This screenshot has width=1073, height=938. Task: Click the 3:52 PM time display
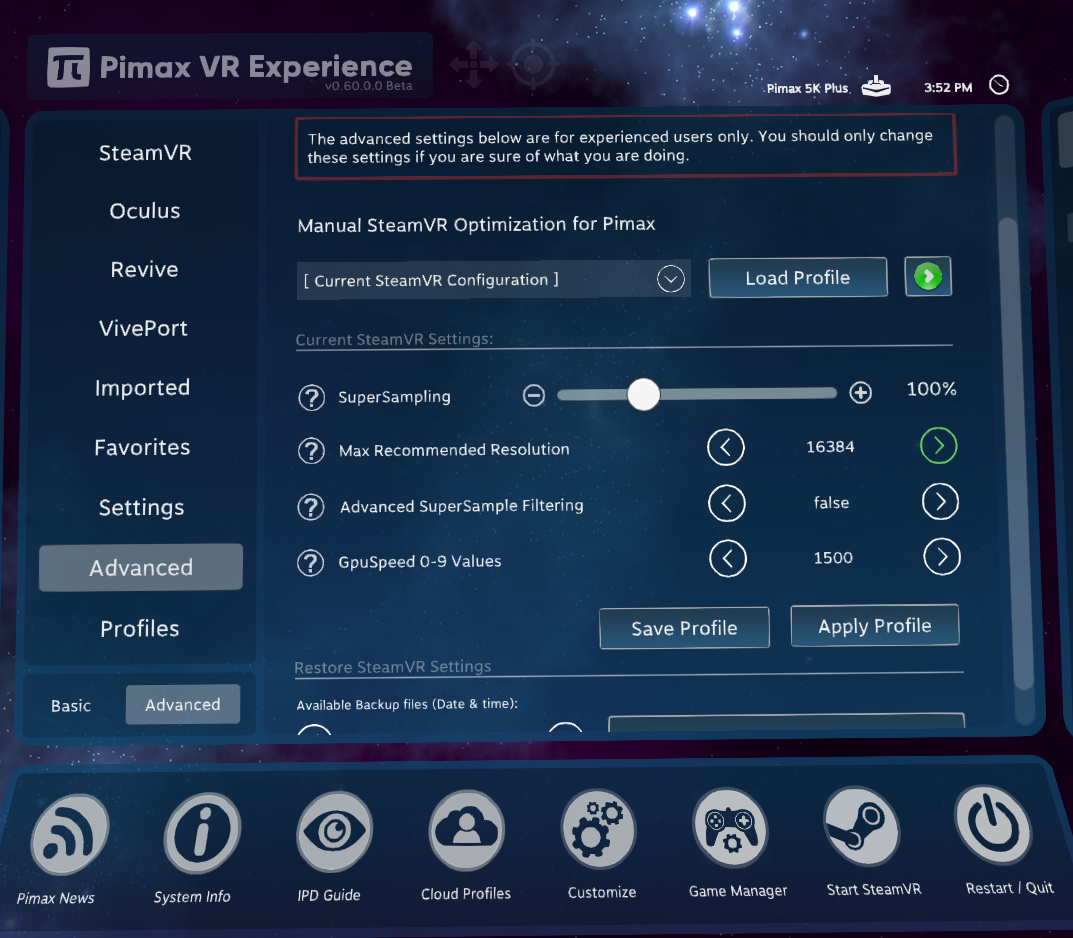[x=948, y=88]
